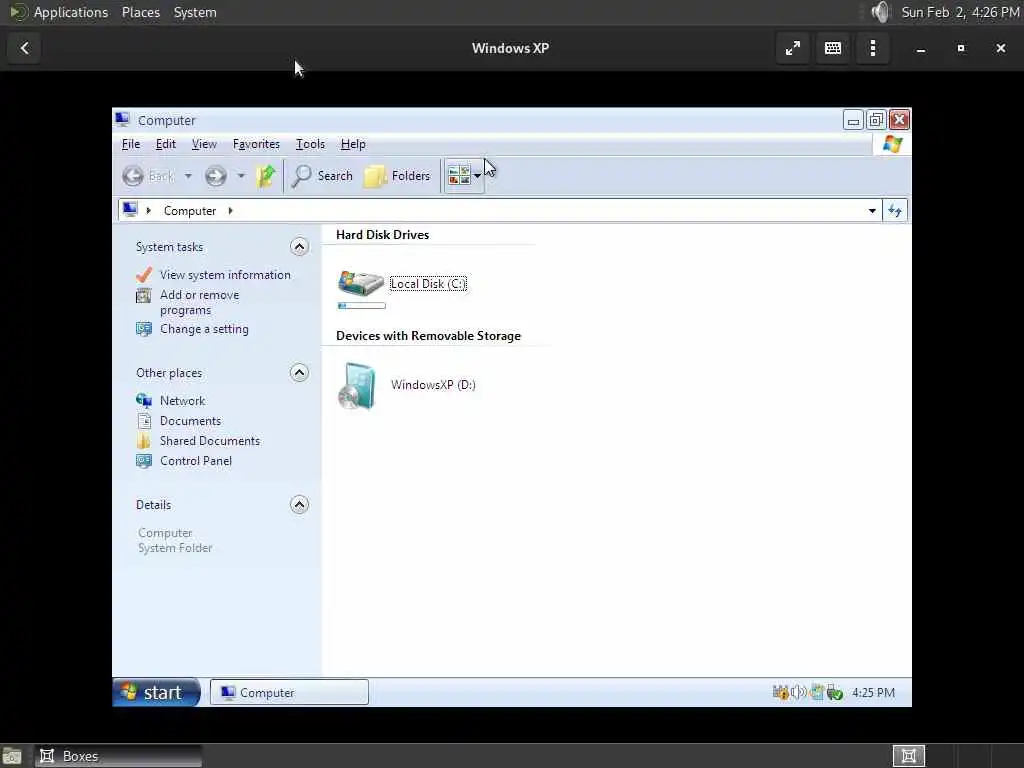Open the File menu

[131, 144]
